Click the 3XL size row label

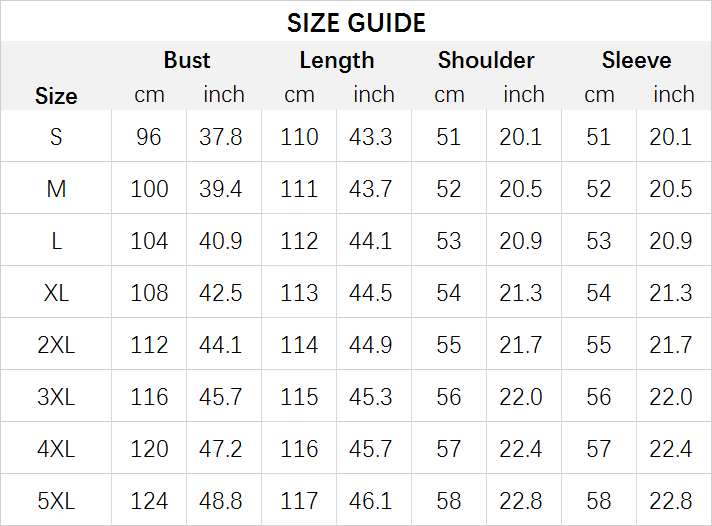point(56,397)
